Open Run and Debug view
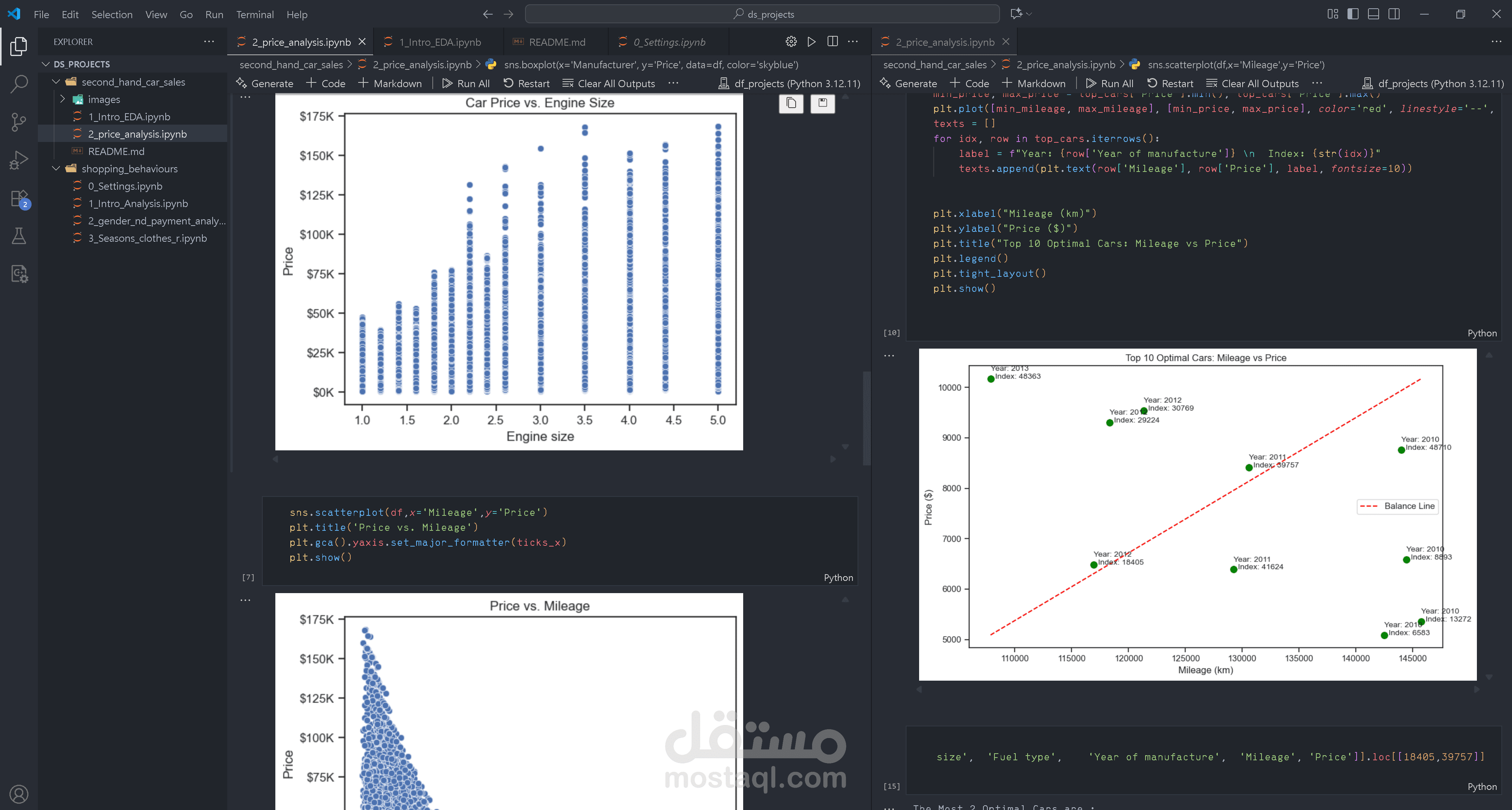This screenshot has width=1512, height=810. point(19,160)
